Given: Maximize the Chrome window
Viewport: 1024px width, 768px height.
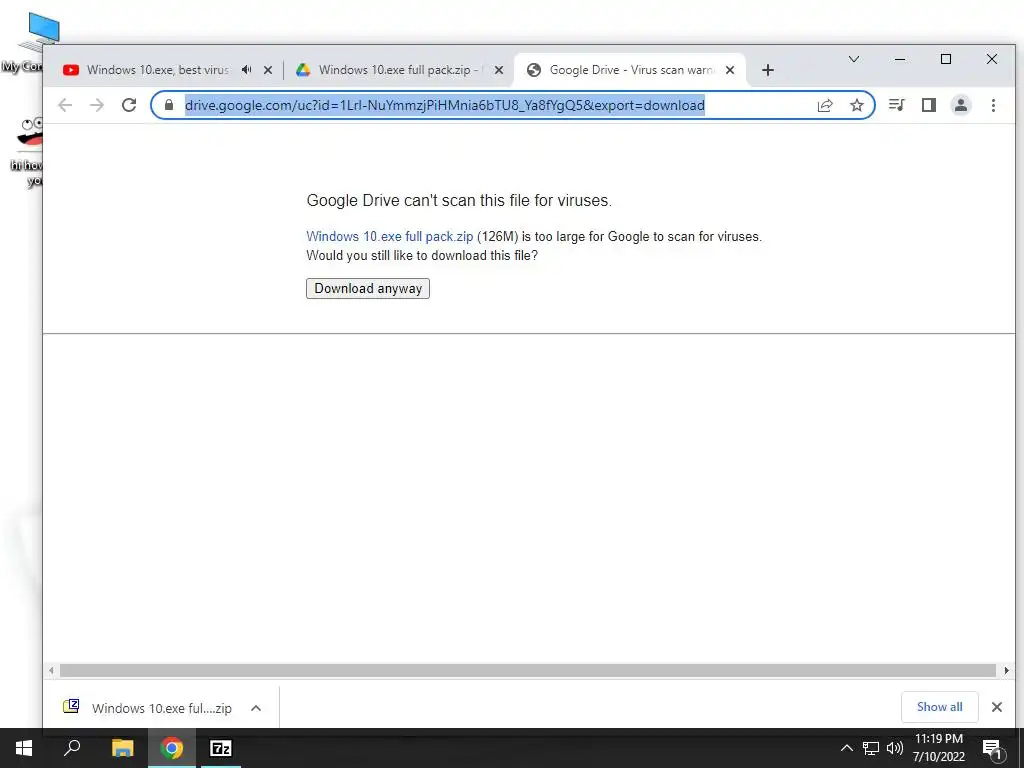Looking at the screenshot, I should [x=946, y=59].
